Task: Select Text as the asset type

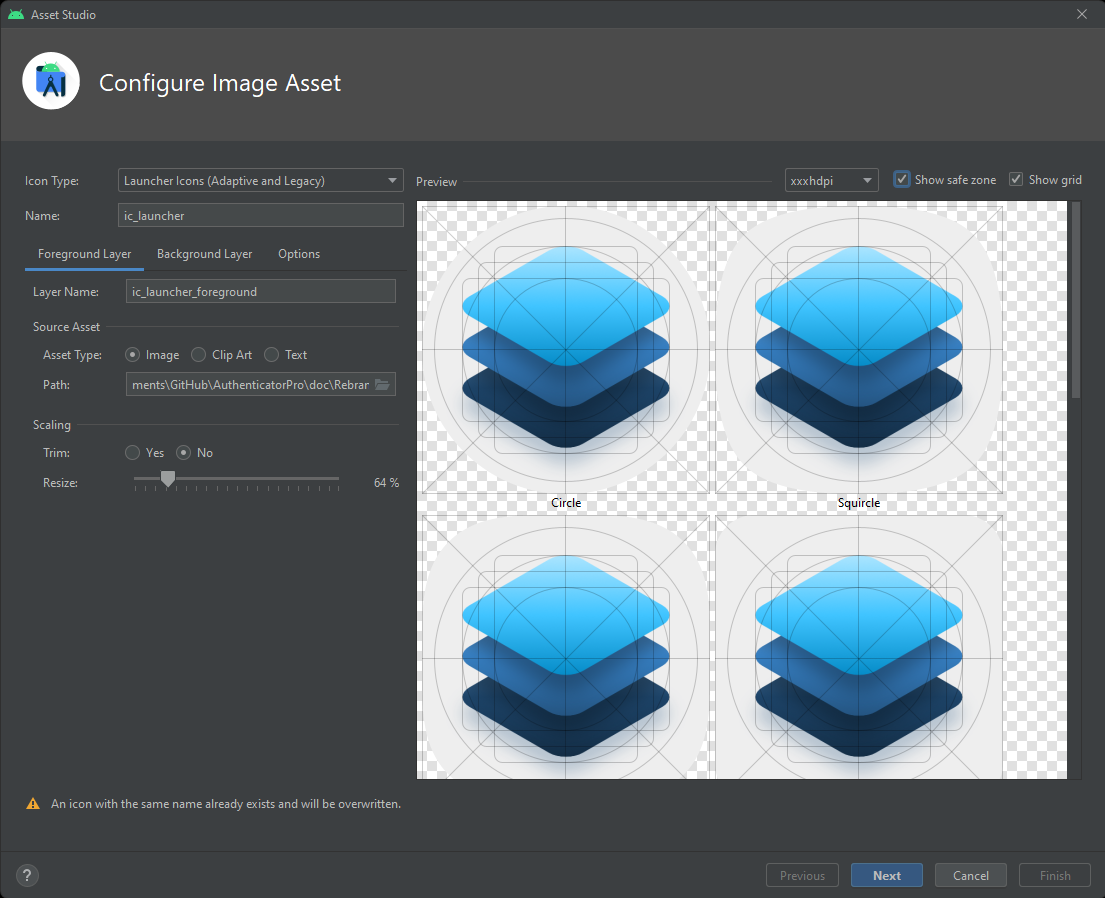Action: click(x=270, y=354)
